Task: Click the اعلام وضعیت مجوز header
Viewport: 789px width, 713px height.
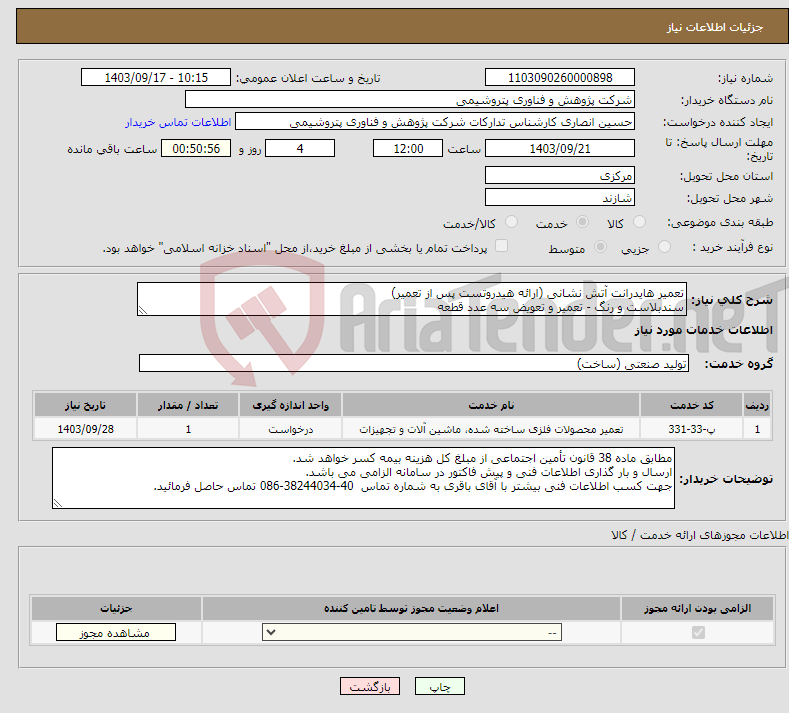Action: (x=411, y=608)
